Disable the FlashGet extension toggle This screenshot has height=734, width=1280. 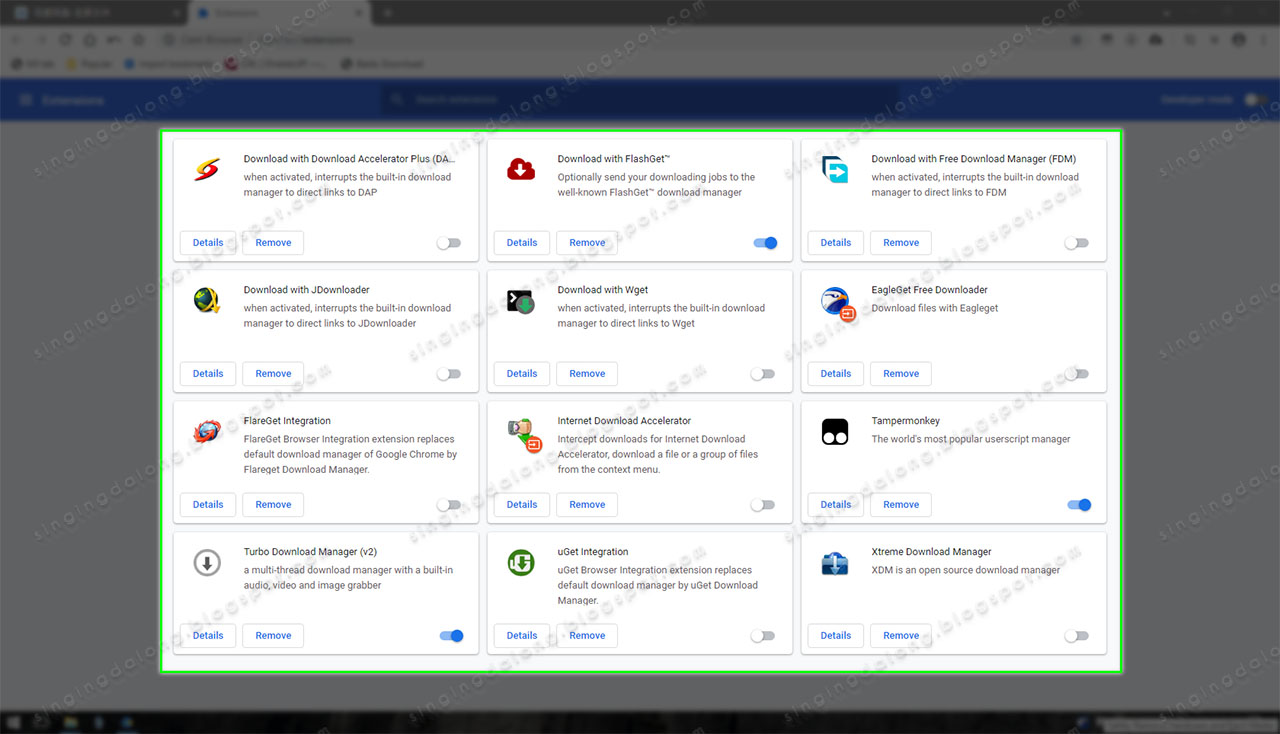(765, 243)
